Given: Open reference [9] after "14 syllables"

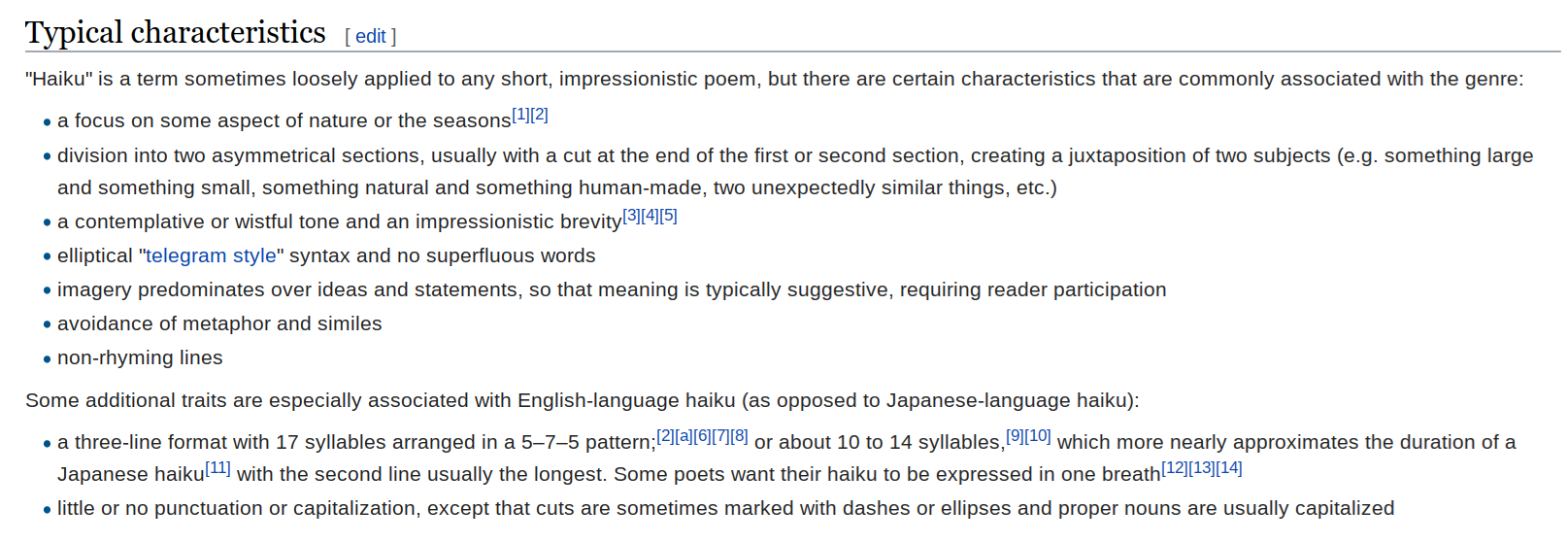Looking at the screenshot, I should pyautogui.click(x=1015, y=436).
